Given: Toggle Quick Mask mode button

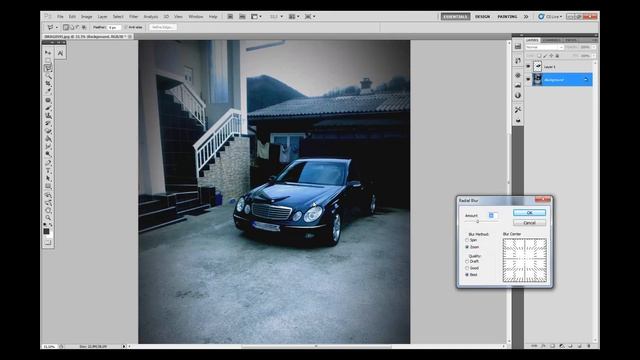Looking at the screenshot, I should point(48,242).
